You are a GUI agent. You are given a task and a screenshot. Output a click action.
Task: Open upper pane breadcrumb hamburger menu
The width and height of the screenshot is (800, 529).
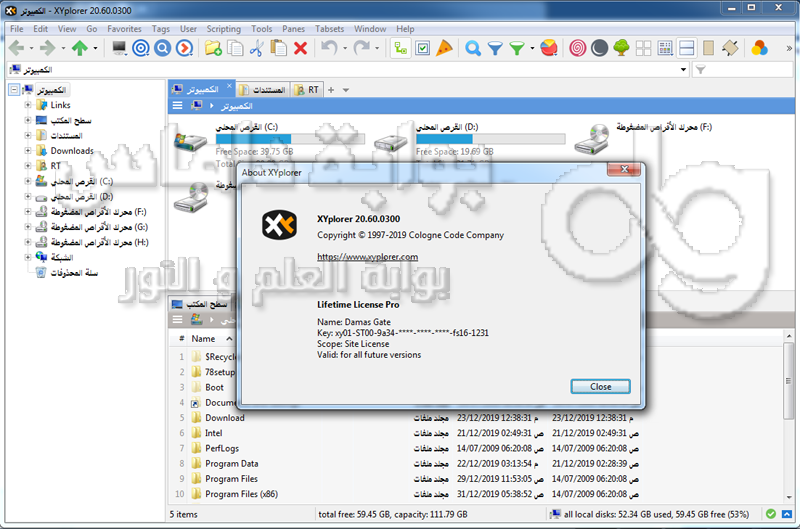point(178,106)
